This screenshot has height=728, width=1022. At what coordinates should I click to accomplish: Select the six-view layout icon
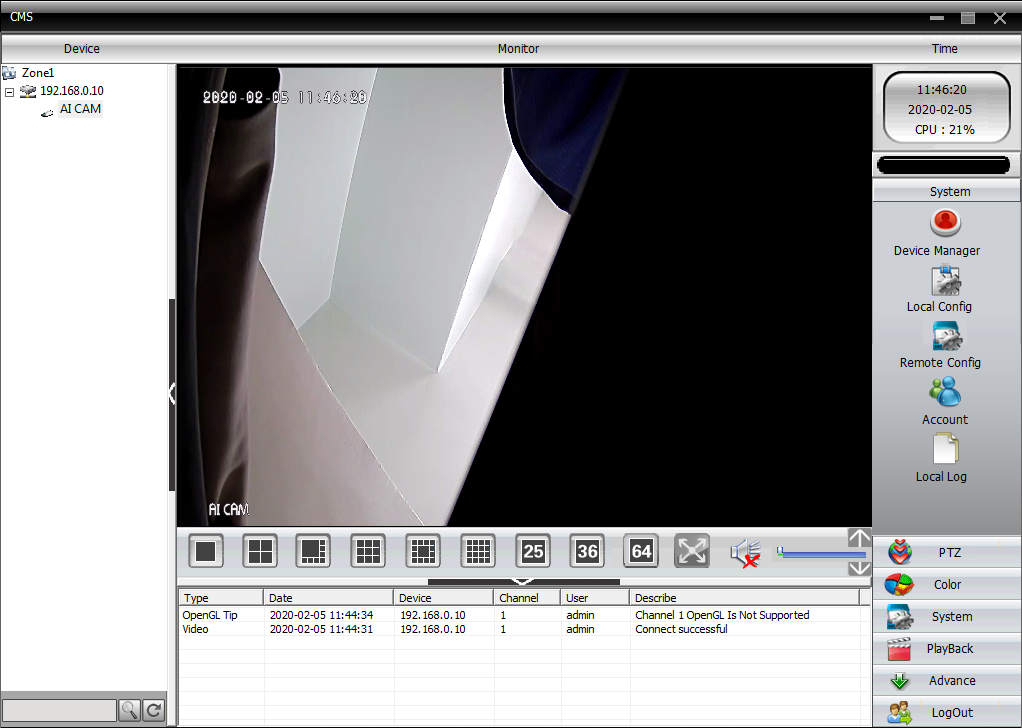point(314,551)
